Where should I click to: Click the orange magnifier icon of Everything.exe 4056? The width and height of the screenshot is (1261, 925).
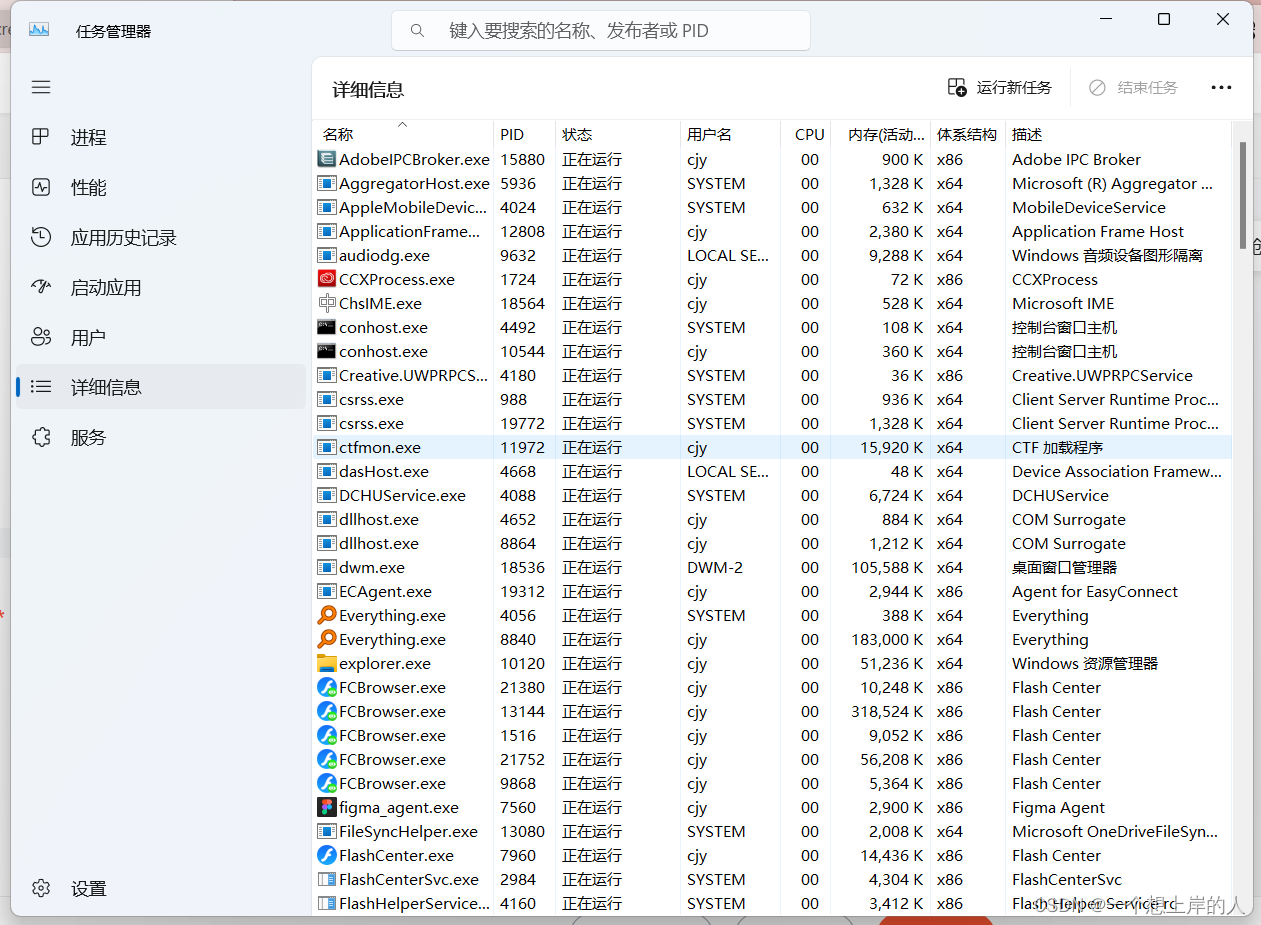click(326, 615)
